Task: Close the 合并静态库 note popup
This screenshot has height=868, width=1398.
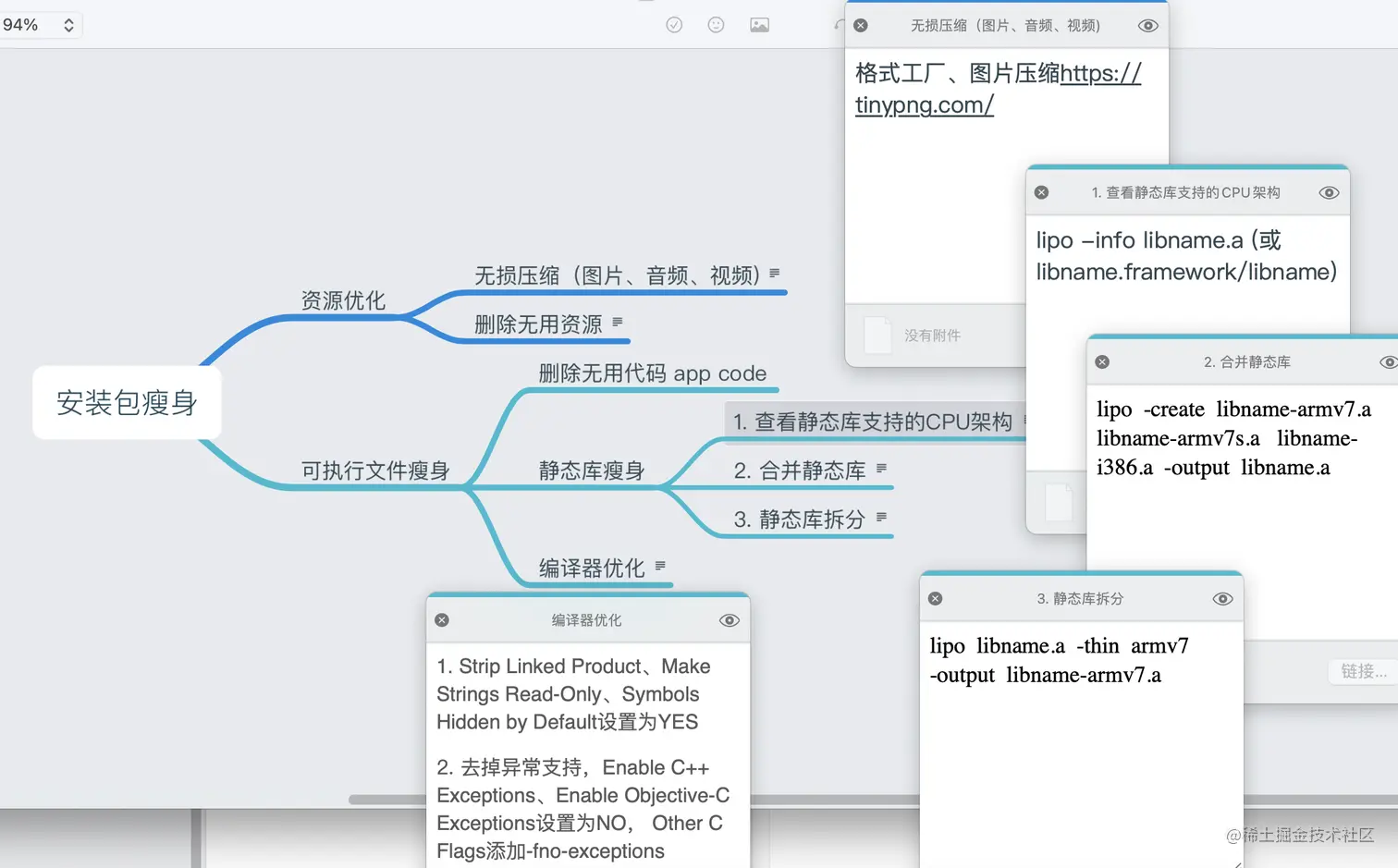Action: (x=1102, y=361)
